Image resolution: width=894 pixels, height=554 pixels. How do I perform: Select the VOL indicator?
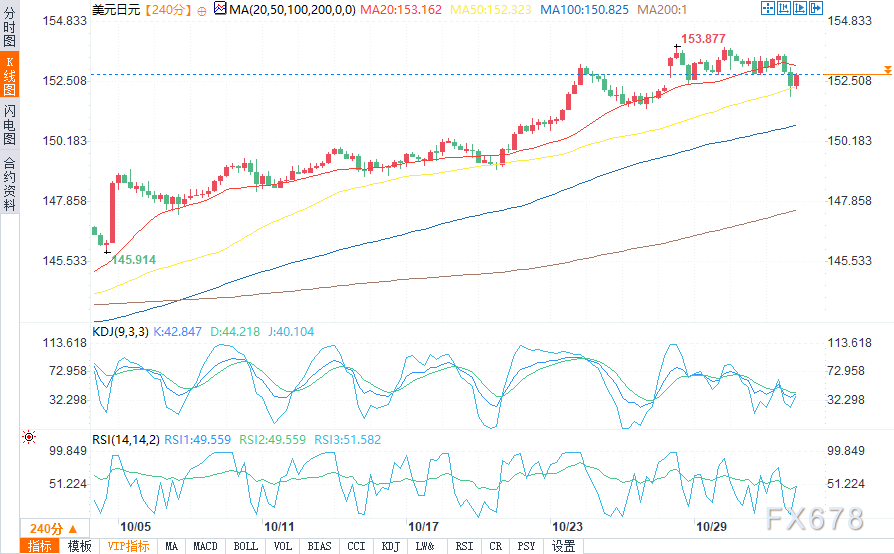[283, 546]
